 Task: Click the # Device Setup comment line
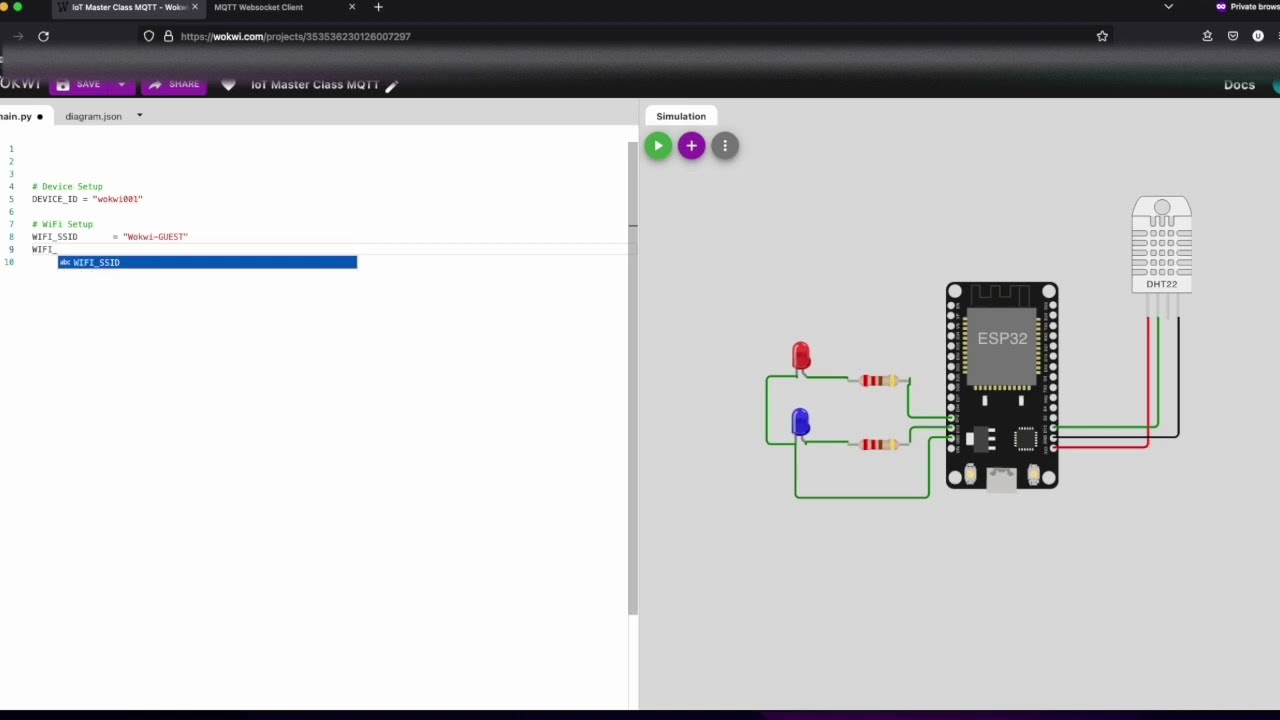[67, 187]
